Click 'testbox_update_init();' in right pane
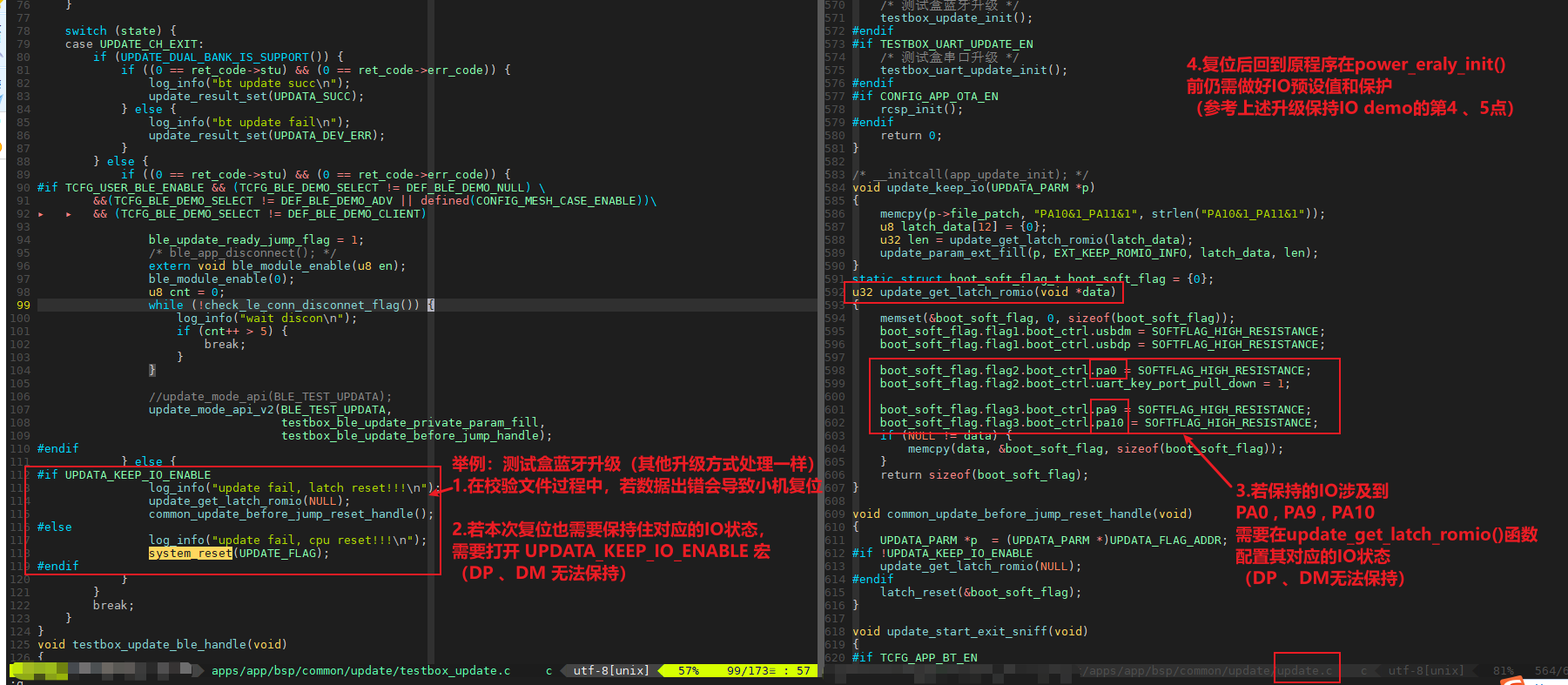The height and width of the screenshot is (685, 1568). 956,17
